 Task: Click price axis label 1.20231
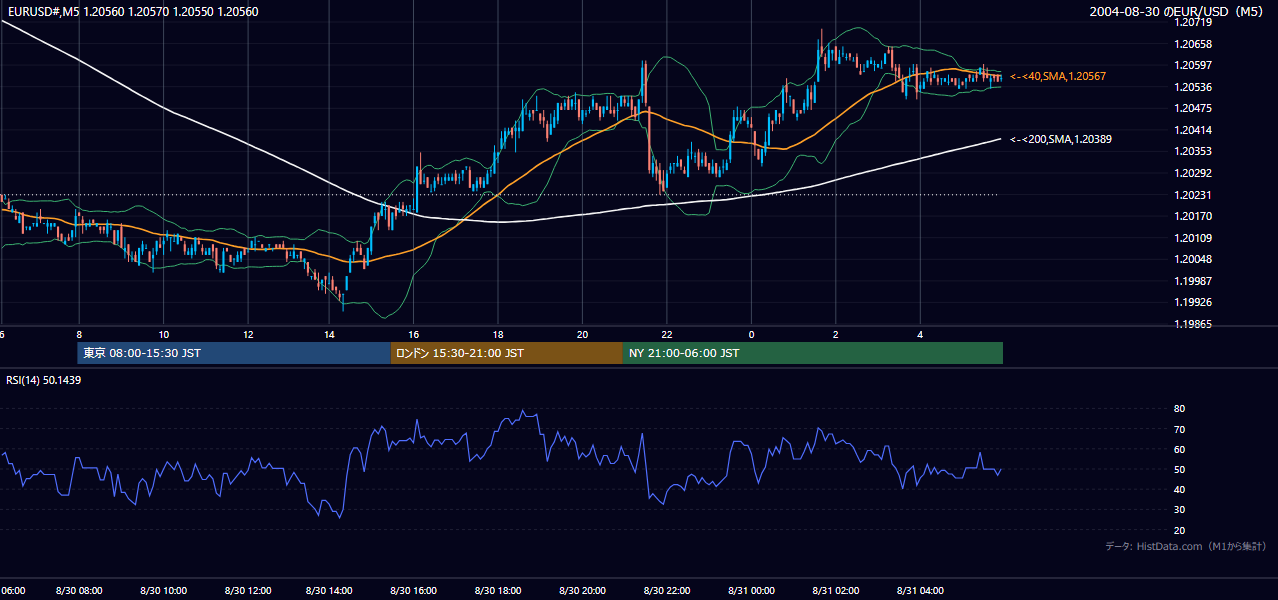coord(1193,195)
